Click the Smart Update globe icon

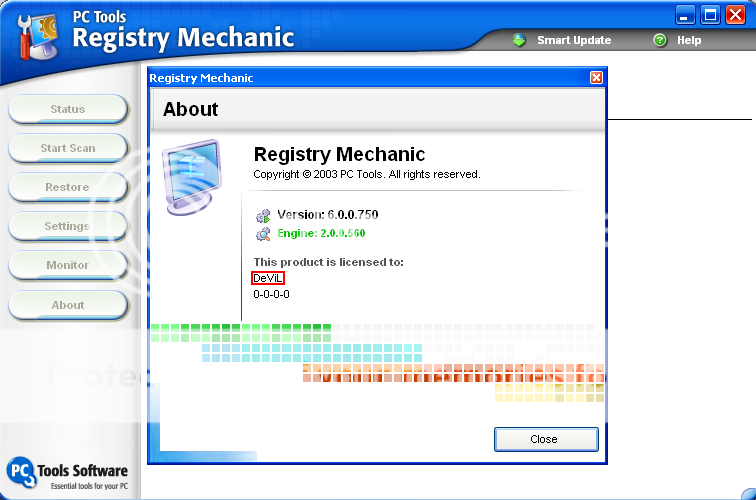(519, 40)
